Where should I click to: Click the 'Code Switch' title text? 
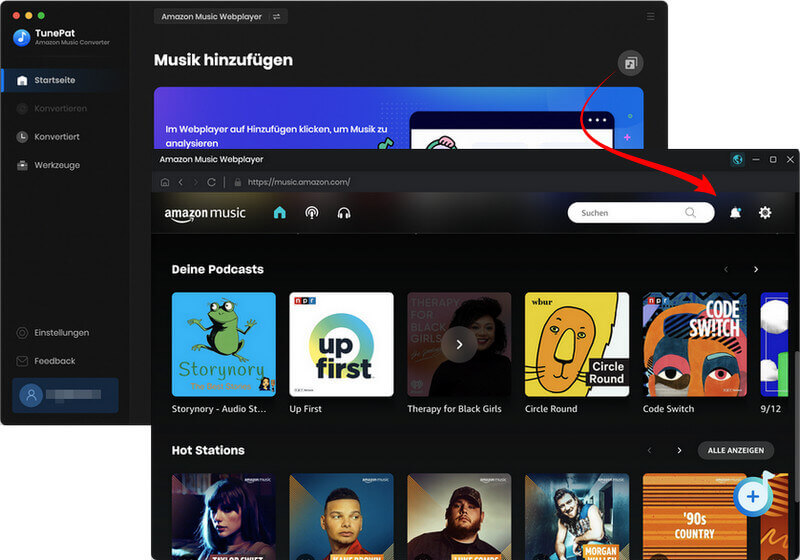668,409
